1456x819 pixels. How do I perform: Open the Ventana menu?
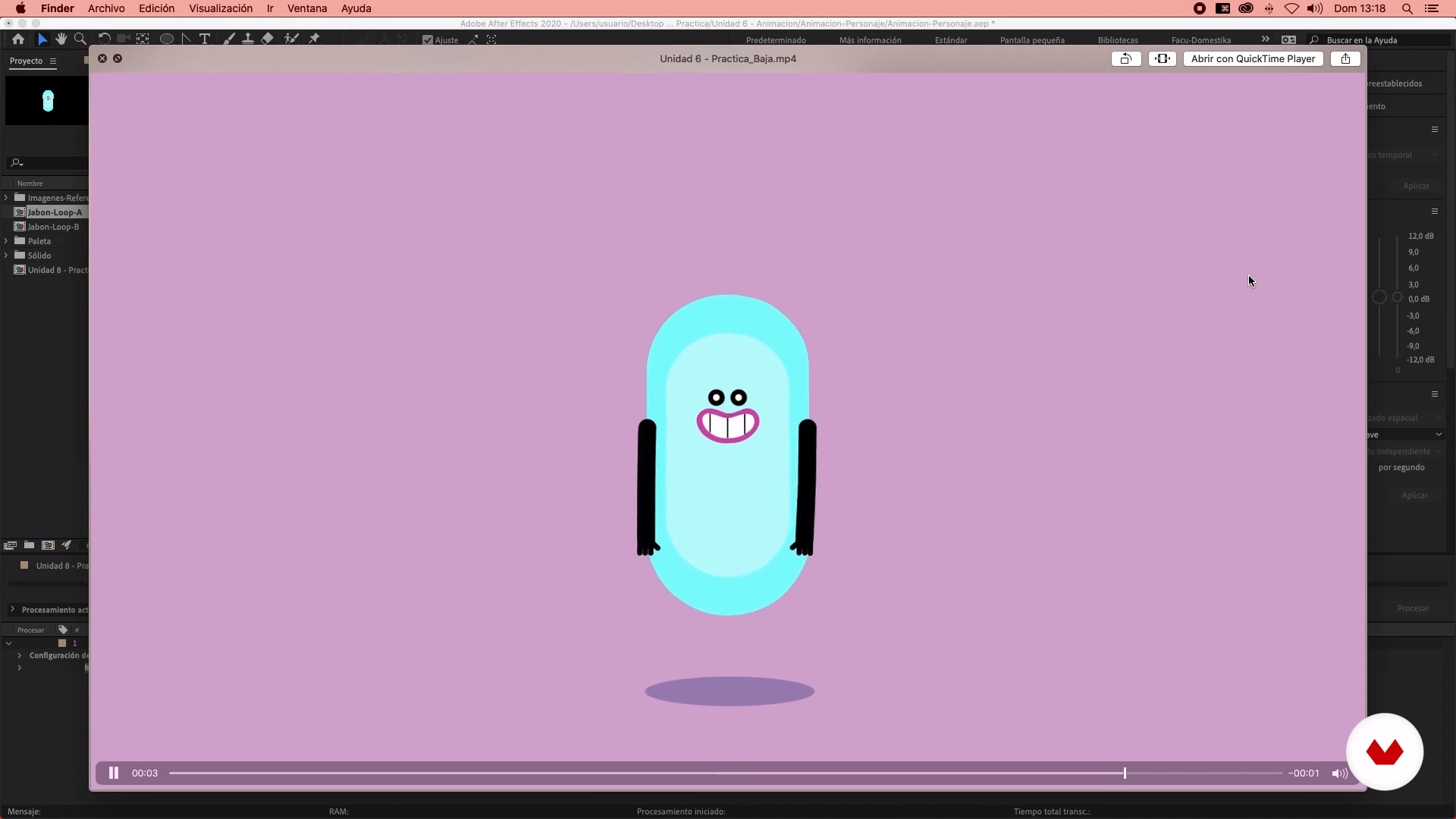307,8
